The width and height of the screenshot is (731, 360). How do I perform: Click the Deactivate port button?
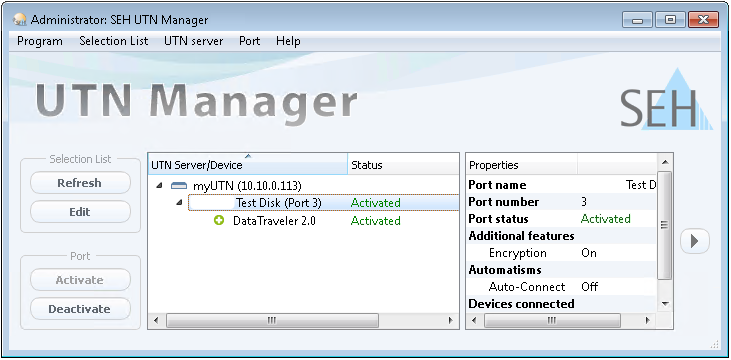80,309
